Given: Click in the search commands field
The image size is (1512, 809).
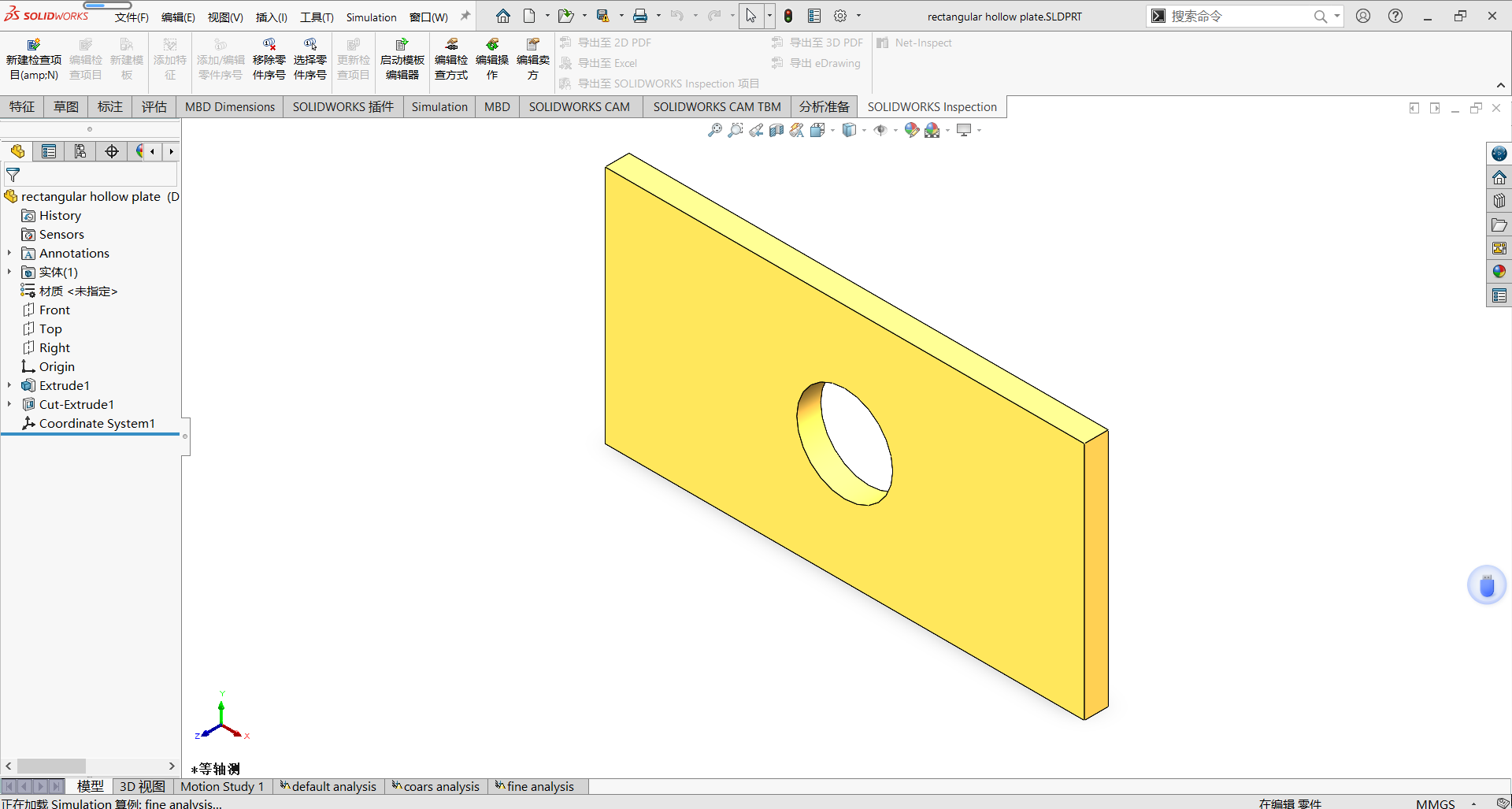Looking at the screenshot, I should click(x=1236, y=17).
